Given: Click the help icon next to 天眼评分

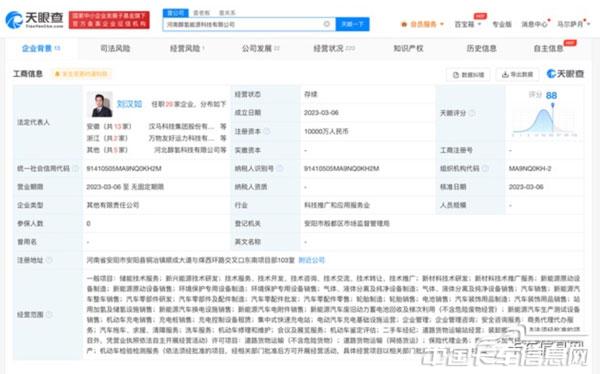Looking at the screenshot, I should click(x=472, y=113).
